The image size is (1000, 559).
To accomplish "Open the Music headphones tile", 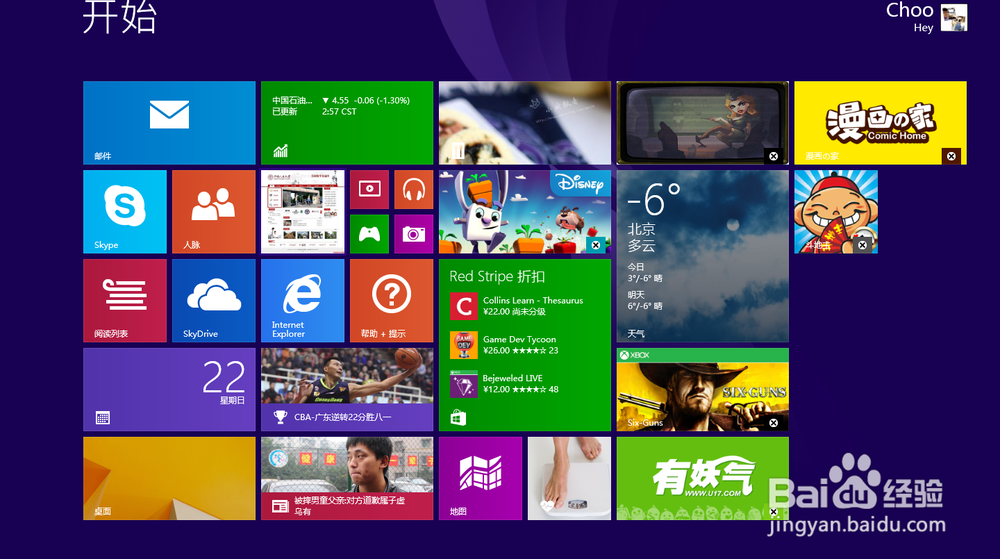I will point(413,189).
